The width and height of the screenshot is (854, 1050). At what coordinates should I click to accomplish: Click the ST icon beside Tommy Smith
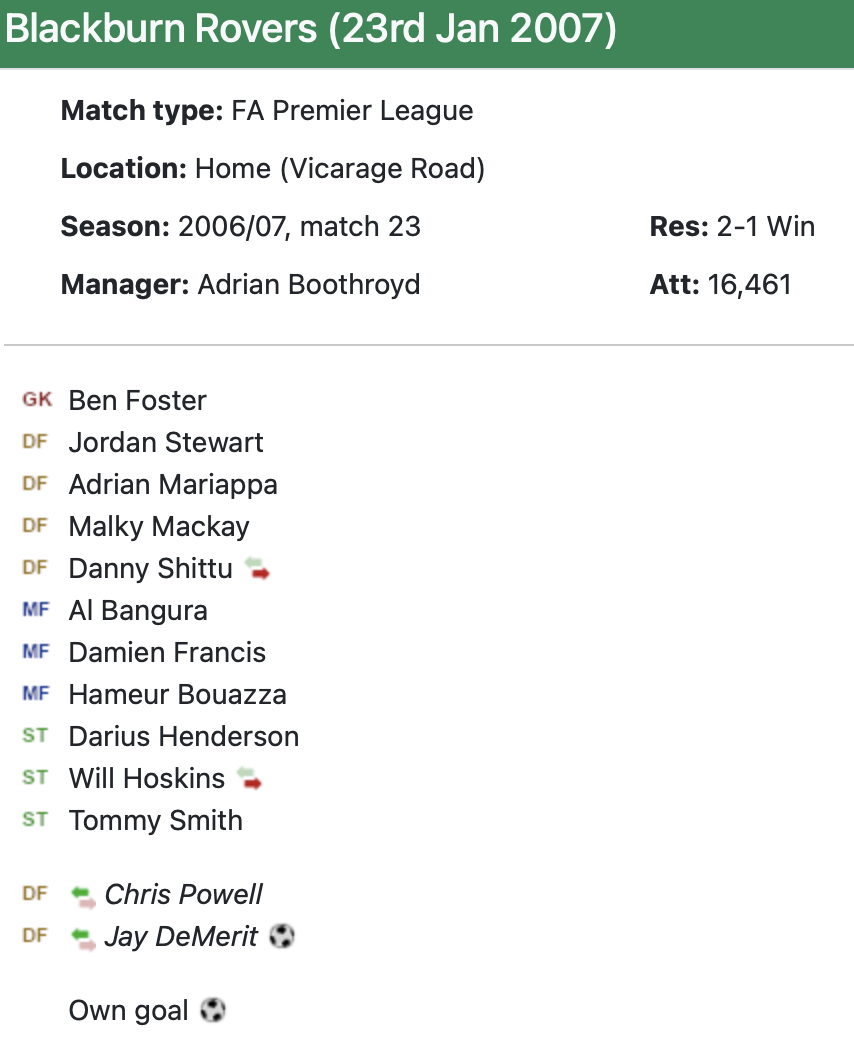pyautogui.click(x=35, y=820)
